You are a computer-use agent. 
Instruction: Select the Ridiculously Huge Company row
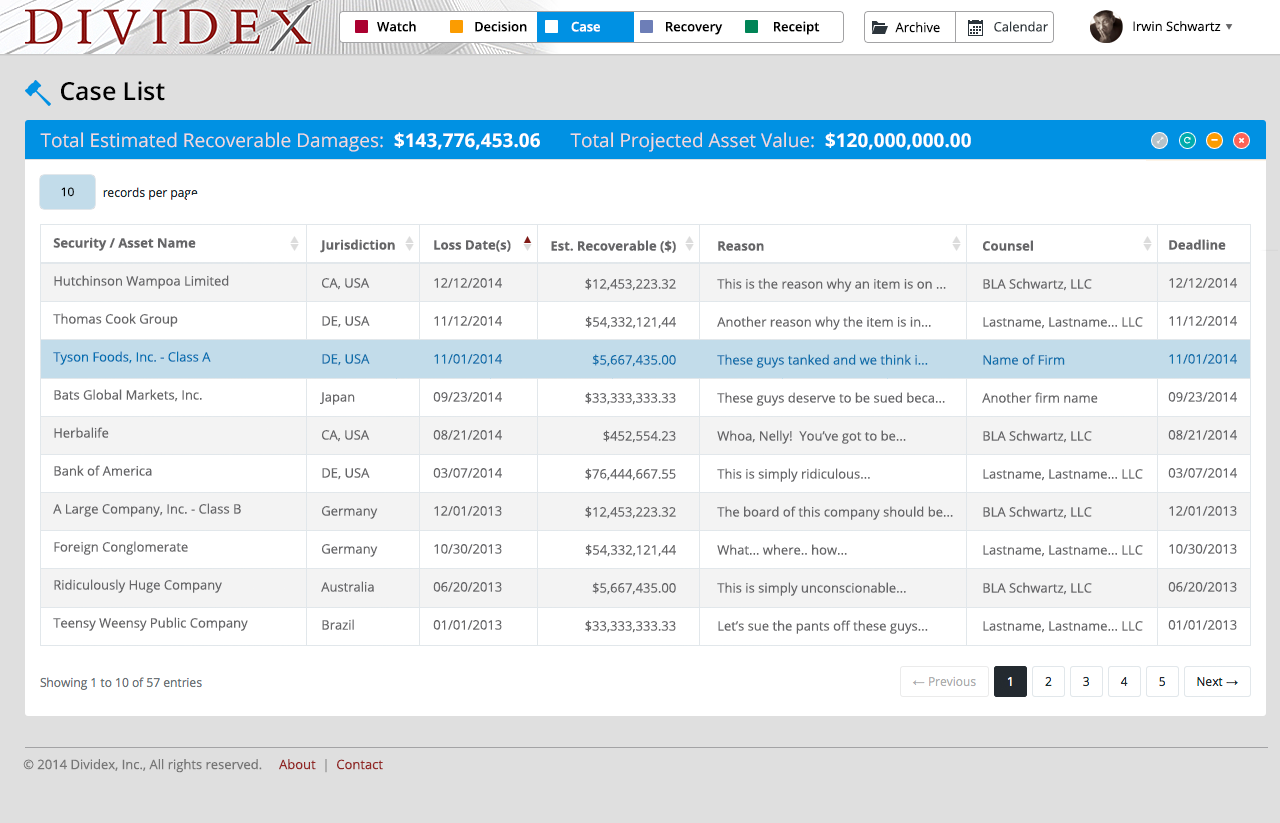(x=645, y=587)
